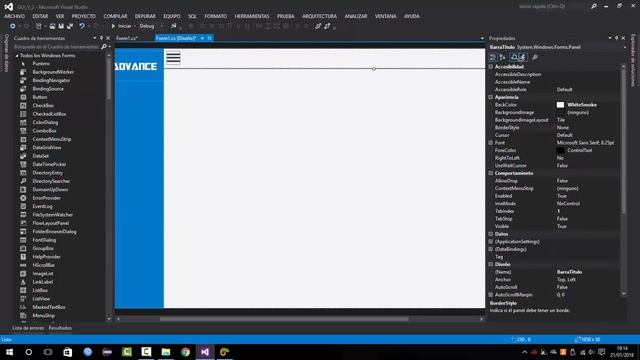640x360 pixels.
Task: Select the DataGridView control in the toolbox
Action: coord(47,148)
